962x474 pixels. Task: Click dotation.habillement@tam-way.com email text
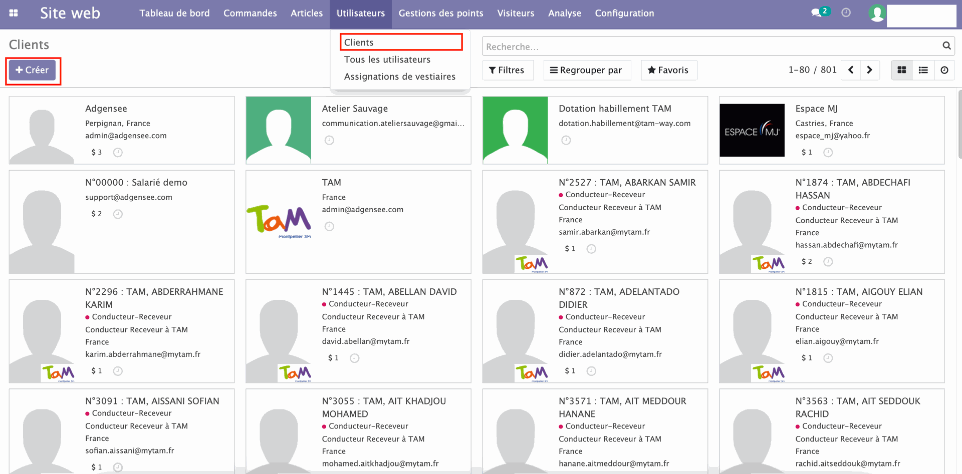pos(625,123)
